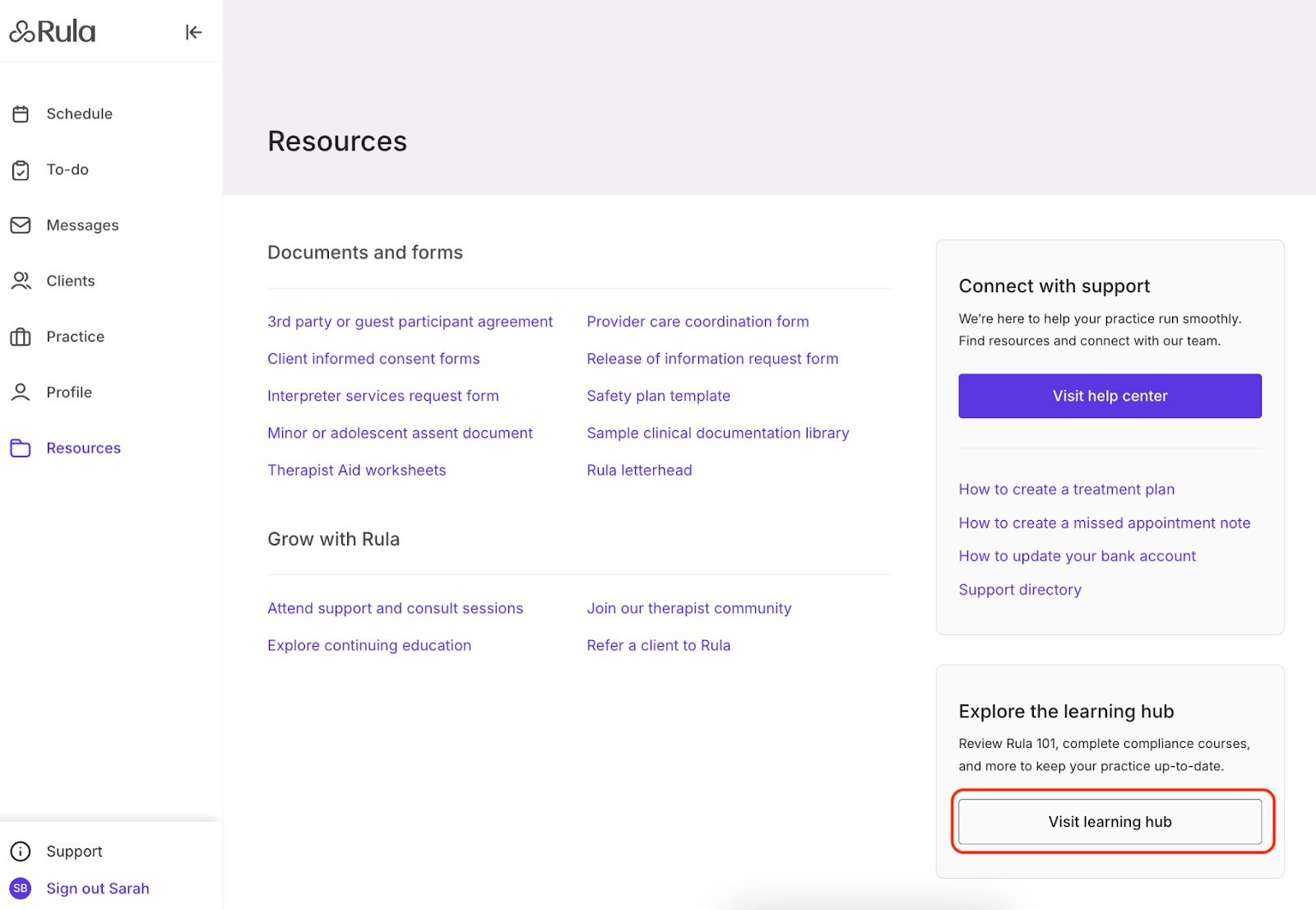Screen dimensions: 1316x910
Task: Open Explore continuing education link
Action: pos(369,646)
